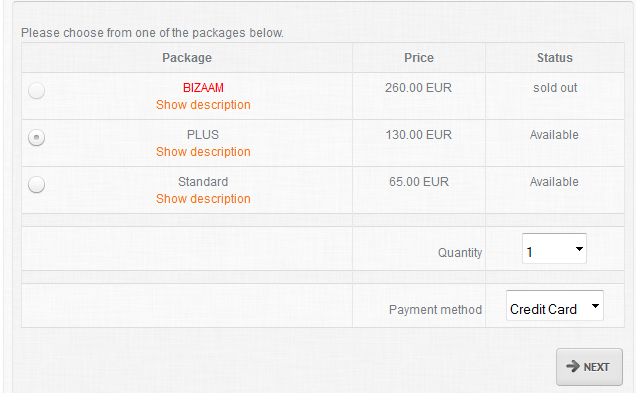Select the BIZAAM package radio button
The height and width of the screenshot is (393, 636).
coord(37,90)
